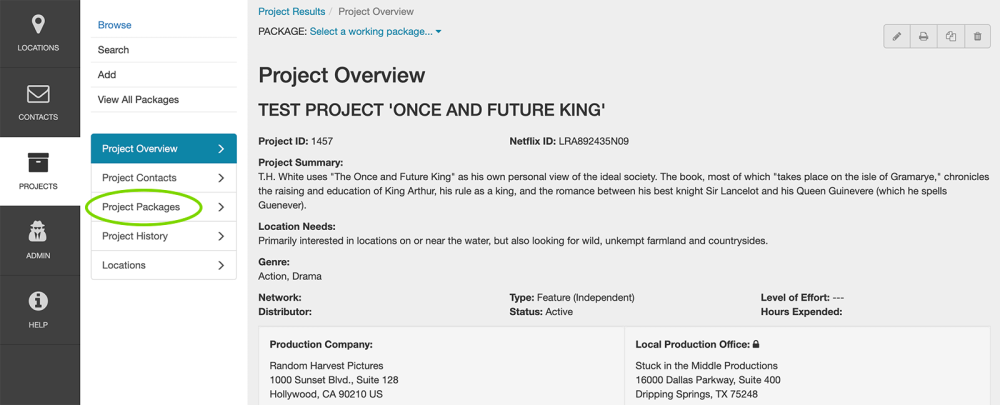Delete project using the trash icon
The image size is (1000, 405).
tap(977, 37)
